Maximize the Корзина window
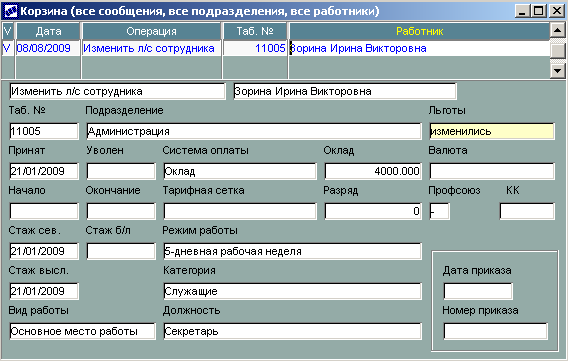 [539, 11]
